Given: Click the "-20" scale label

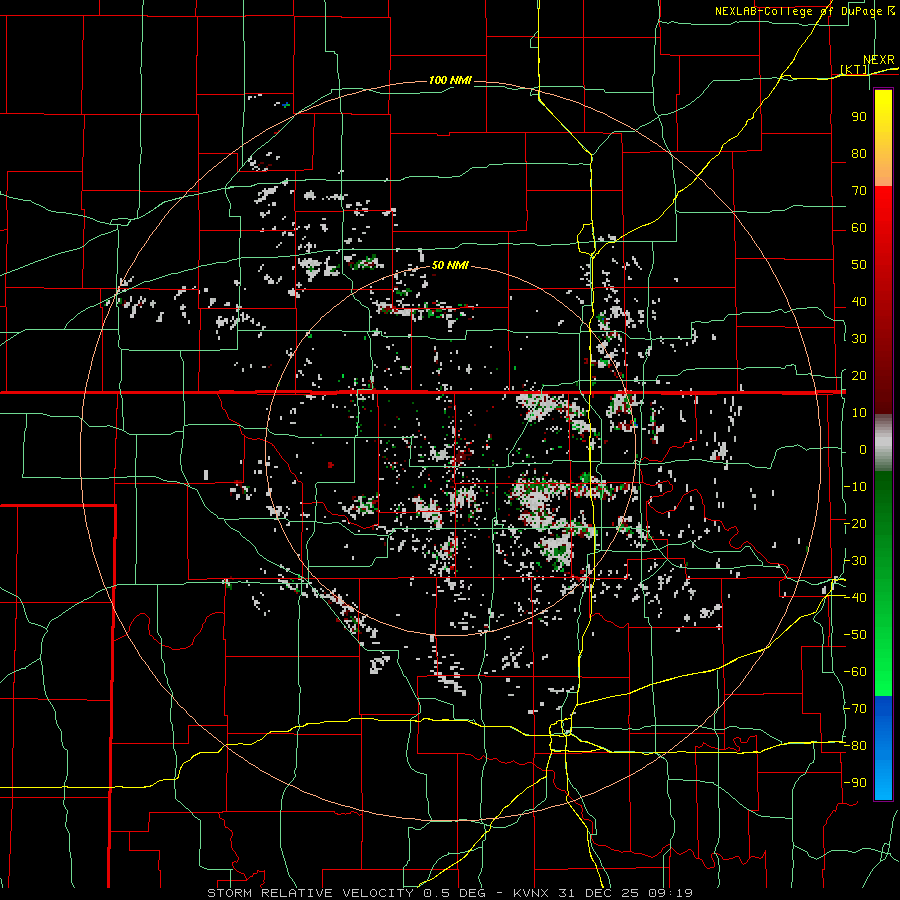Looking at the screenshot, I should pyautogui.click(x=855, y=523).
